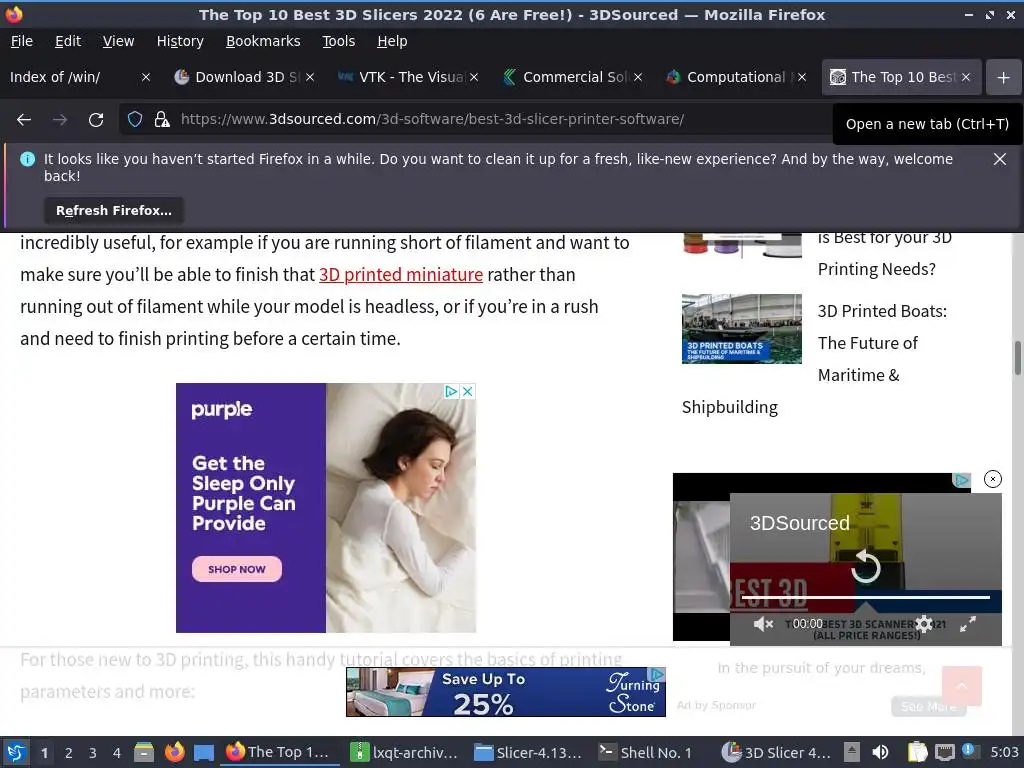1024x768 pixels.
Task: Open a new tab with plus button
Action: coord(1003,78)
